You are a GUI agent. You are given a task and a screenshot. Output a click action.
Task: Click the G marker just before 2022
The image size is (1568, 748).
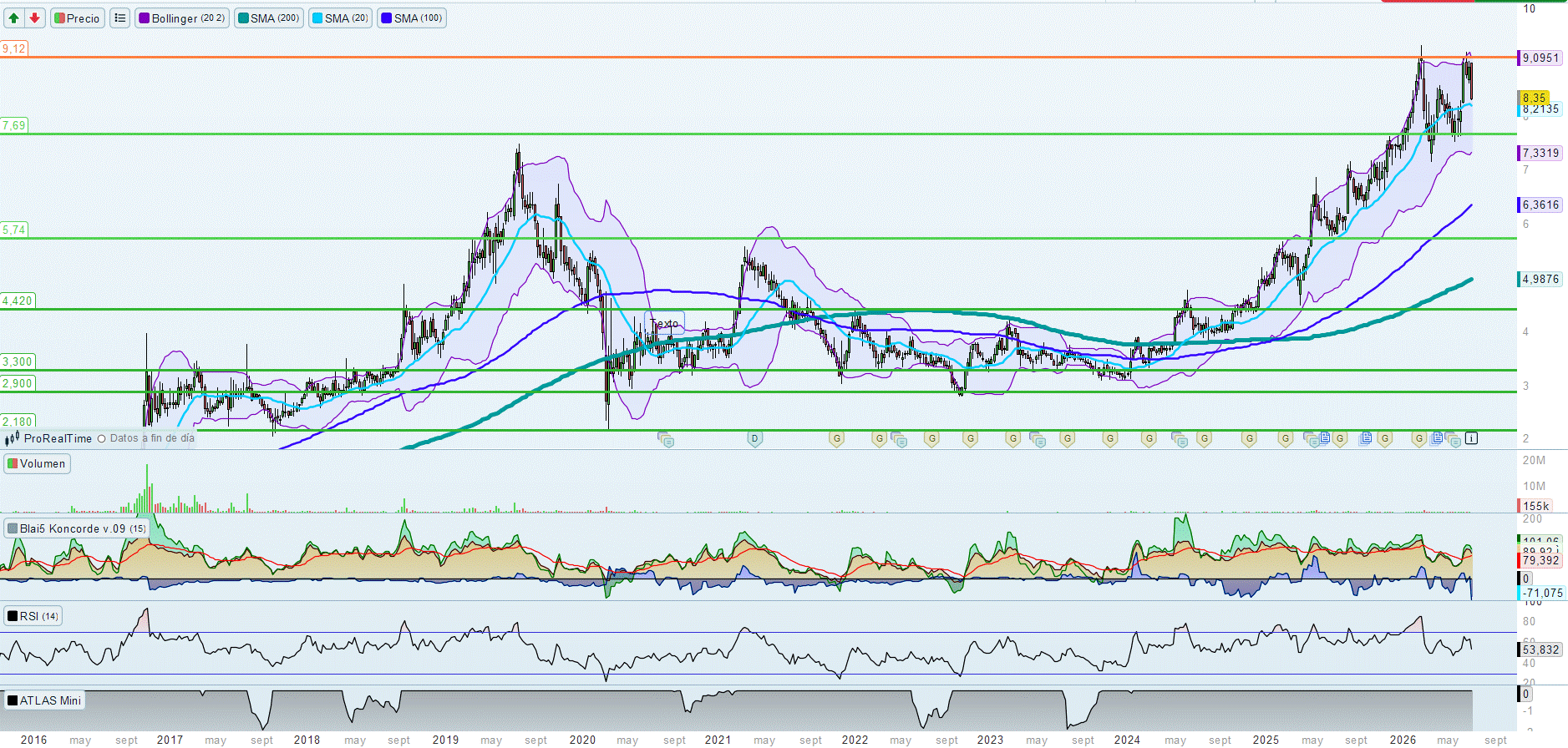[x=836, y=438]
